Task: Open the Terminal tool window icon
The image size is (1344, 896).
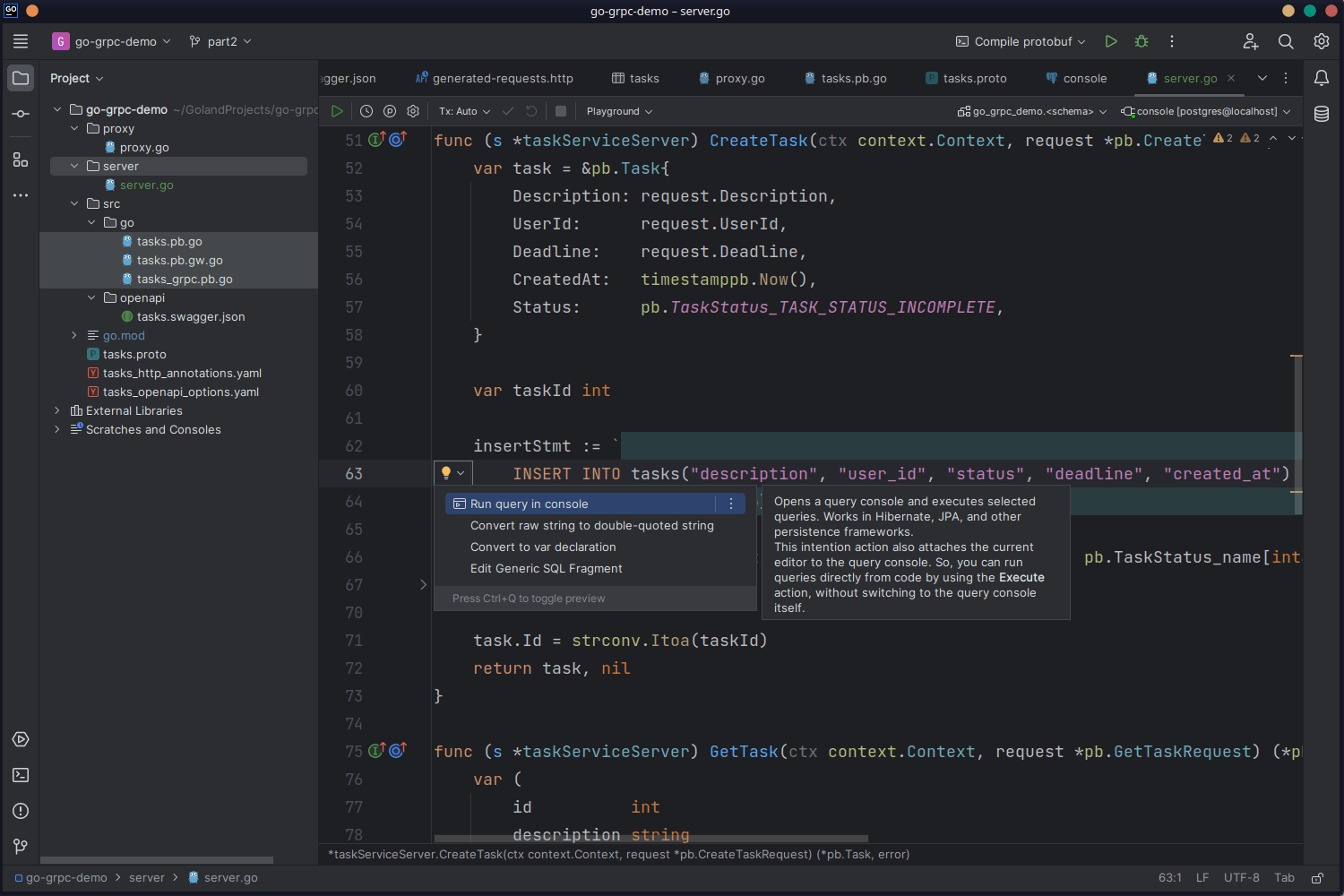Action: pyautogui.click(x=20, y=775)
